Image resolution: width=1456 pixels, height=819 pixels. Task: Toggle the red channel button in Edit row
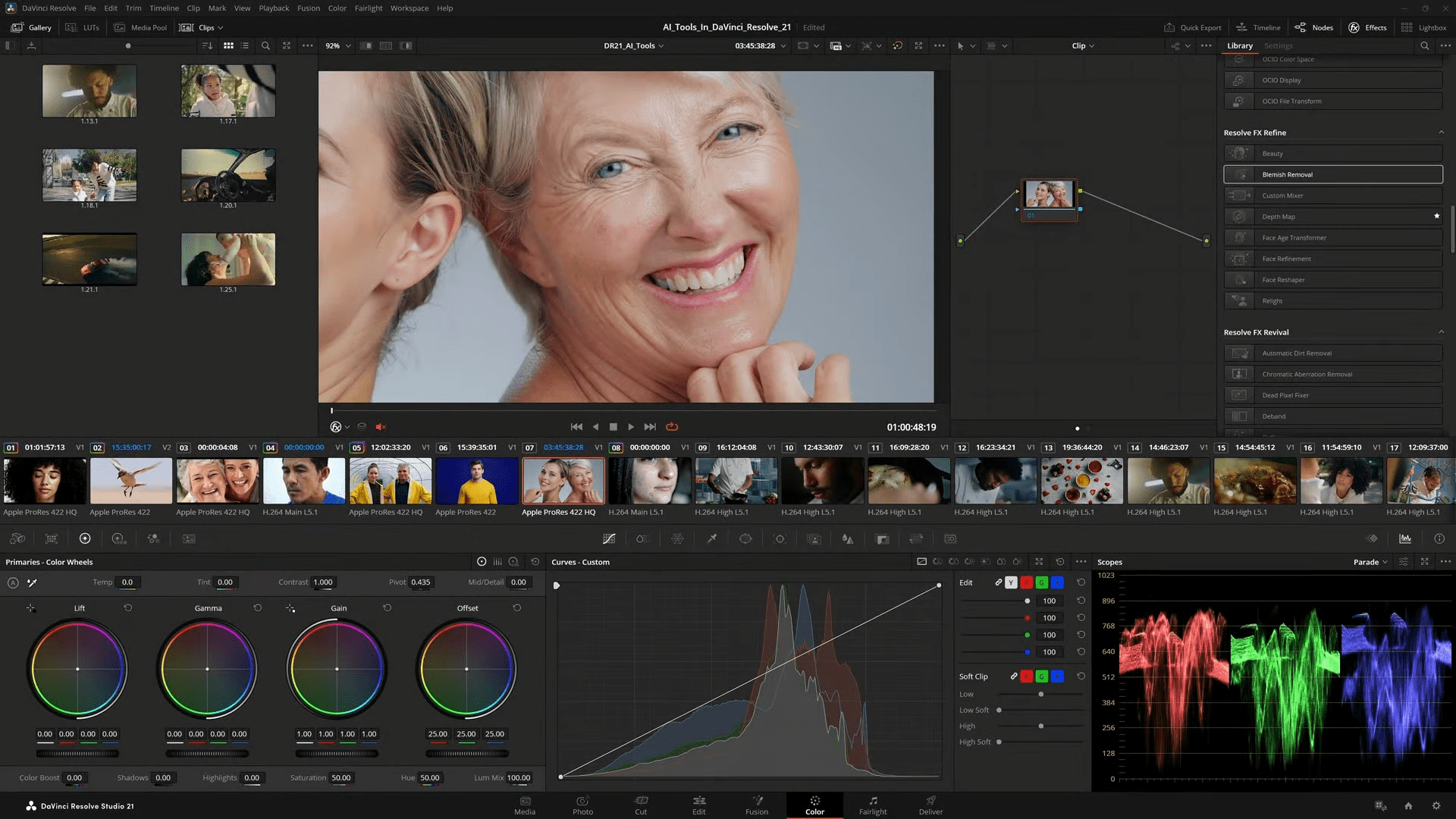pos(1027,582)
